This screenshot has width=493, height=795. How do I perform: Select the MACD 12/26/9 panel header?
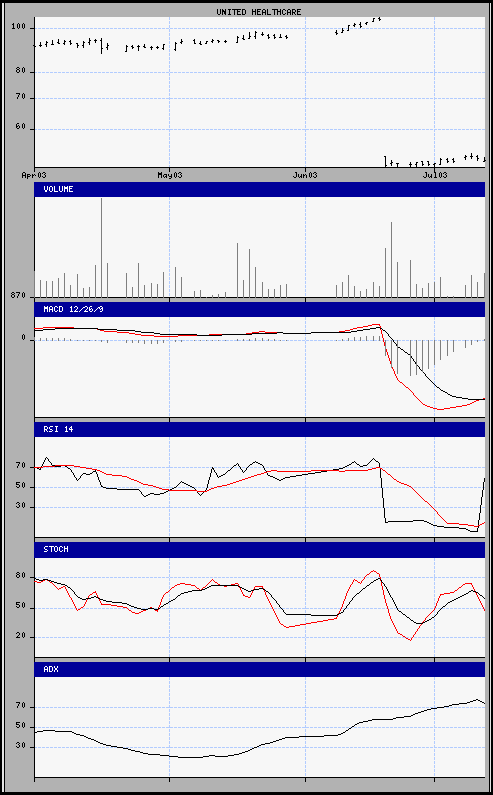260,309
